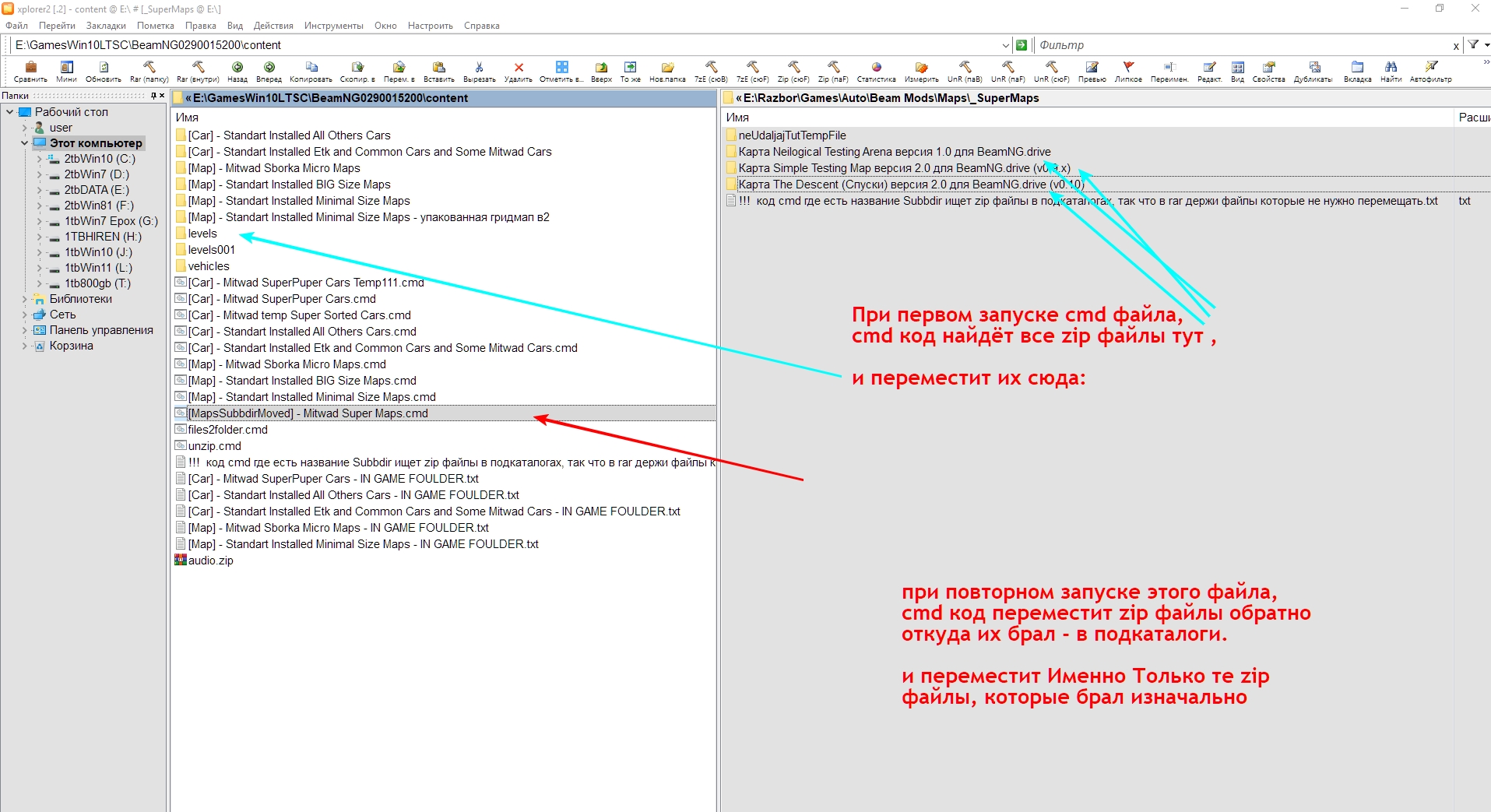Open Свойства (Properties) toolbar icon
The height and width of the screenshot is (812, 1491).
(1268, 67)
